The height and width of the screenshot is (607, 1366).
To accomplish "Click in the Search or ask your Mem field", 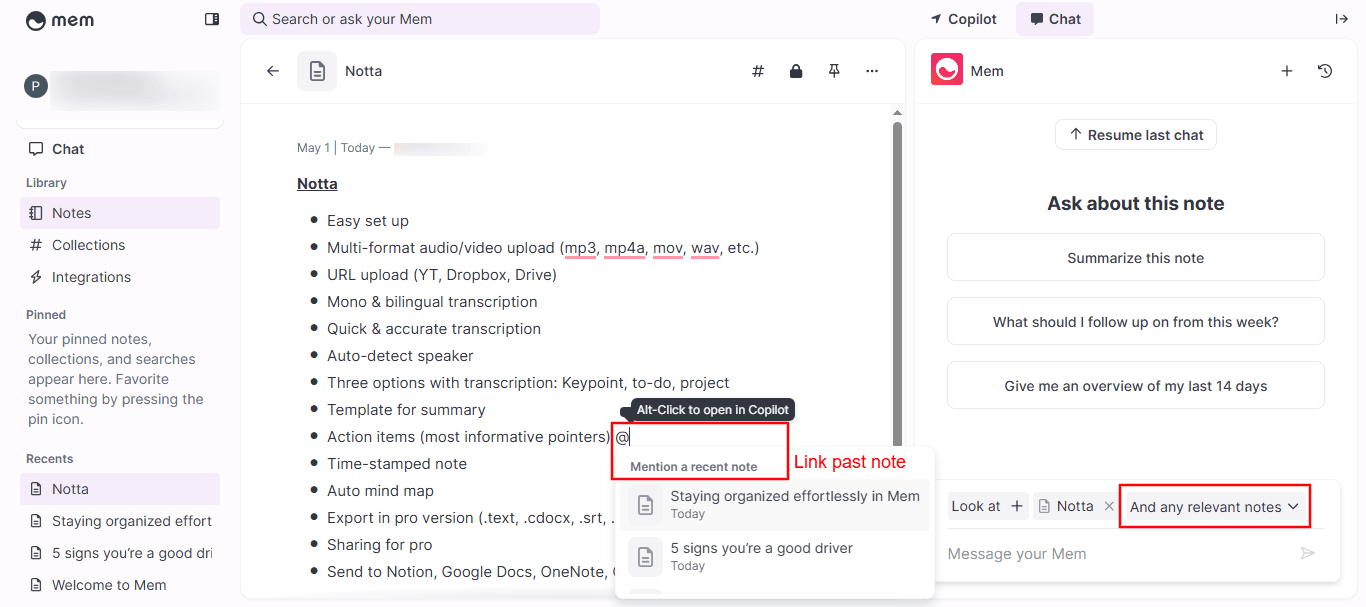I will tap(420, 19).
